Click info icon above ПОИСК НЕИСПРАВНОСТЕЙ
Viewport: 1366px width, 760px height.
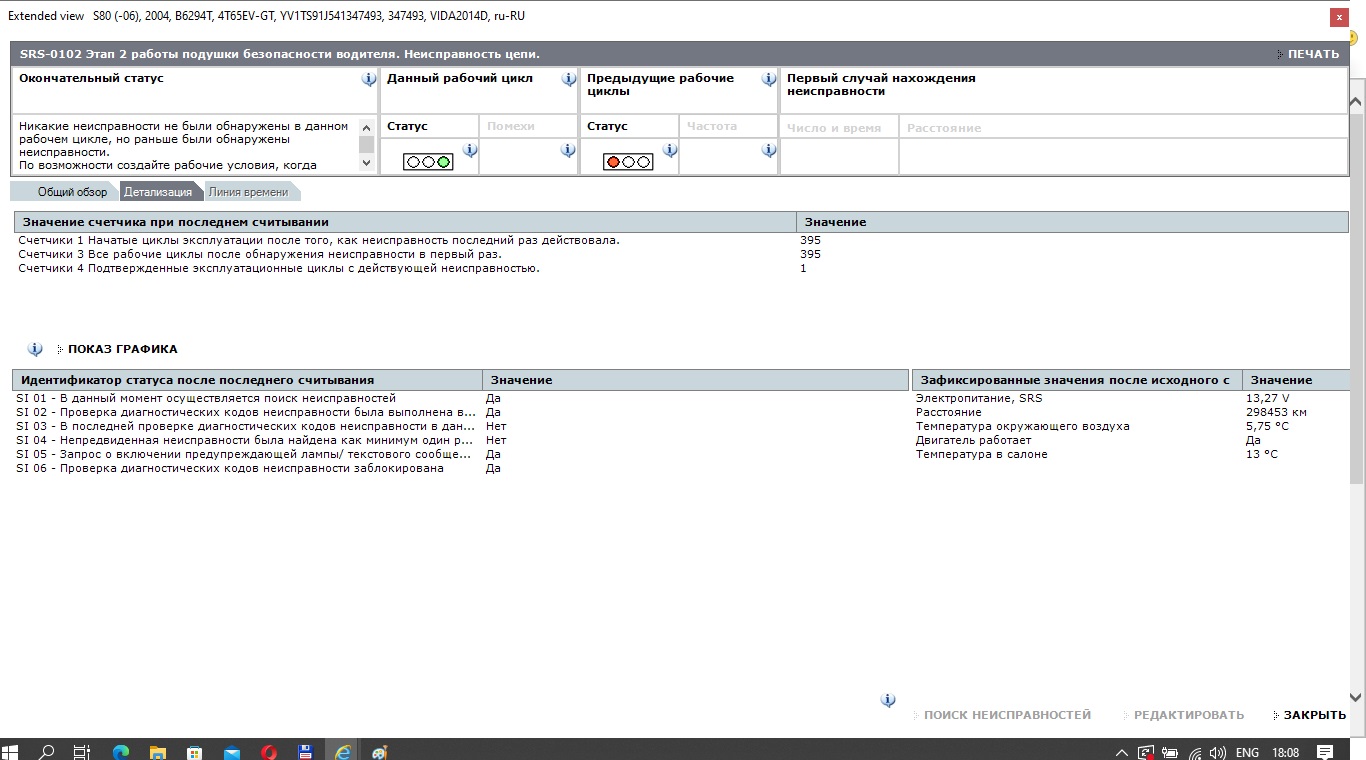[888, 701]
